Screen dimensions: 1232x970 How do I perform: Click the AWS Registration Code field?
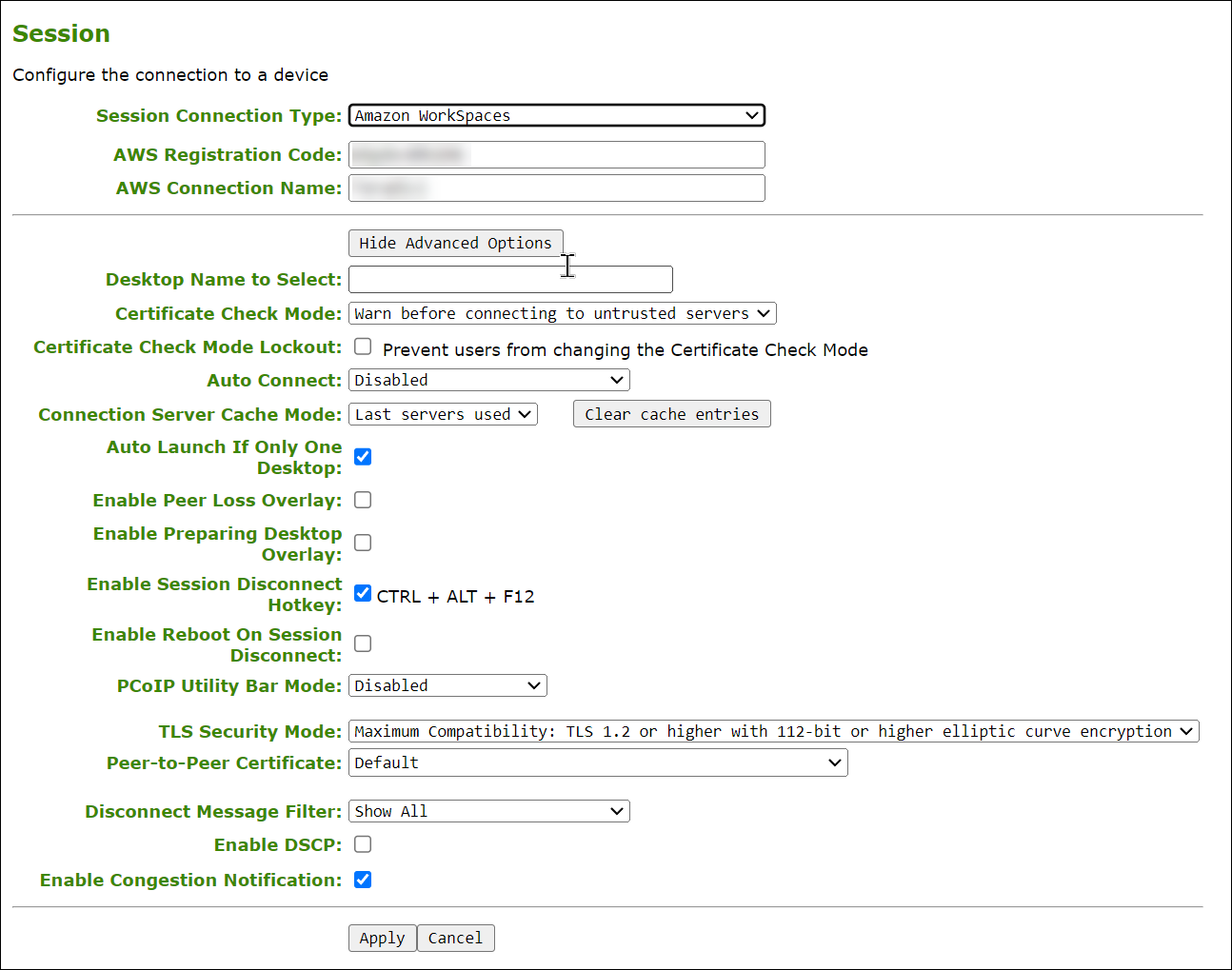(557, 154)
